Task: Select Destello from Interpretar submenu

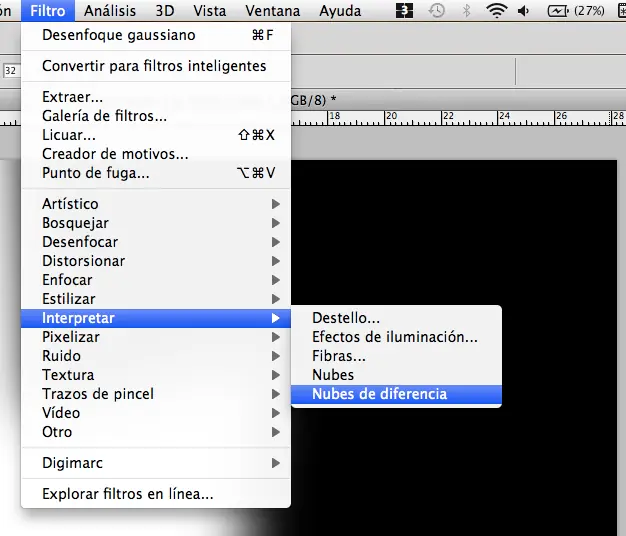Action: click(x=396, y=318)
